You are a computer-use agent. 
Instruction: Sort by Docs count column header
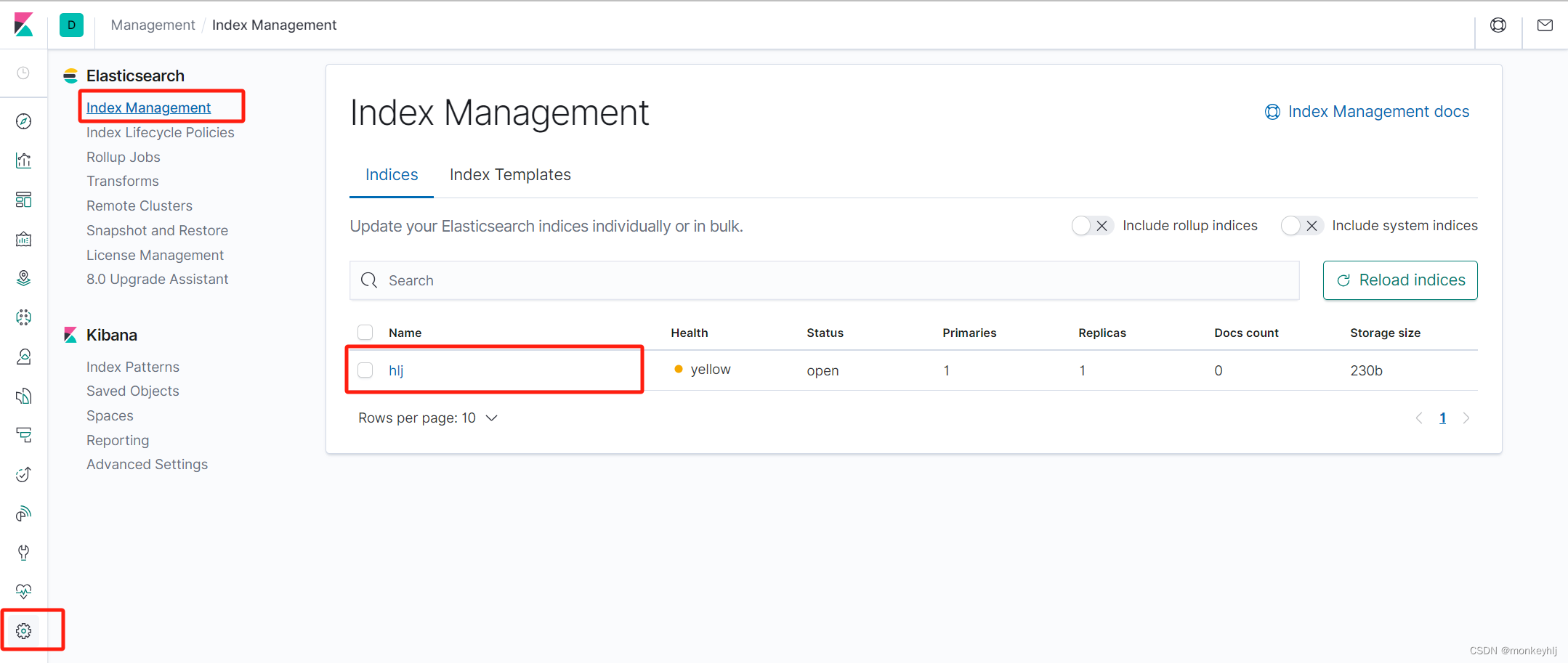pyautogui.click(x=1246, y=333)
